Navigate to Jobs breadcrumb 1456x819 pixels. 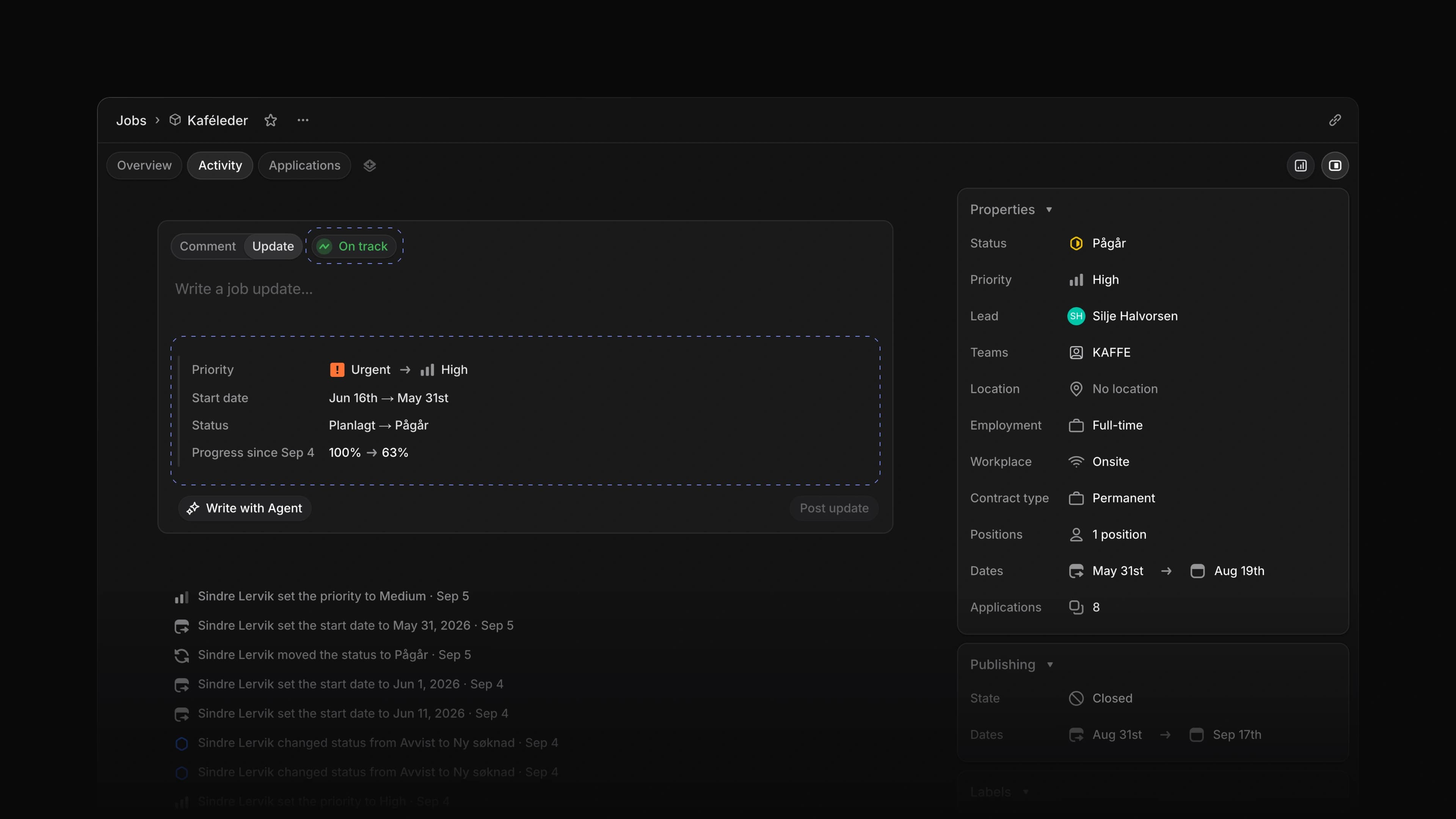[131, 121]
